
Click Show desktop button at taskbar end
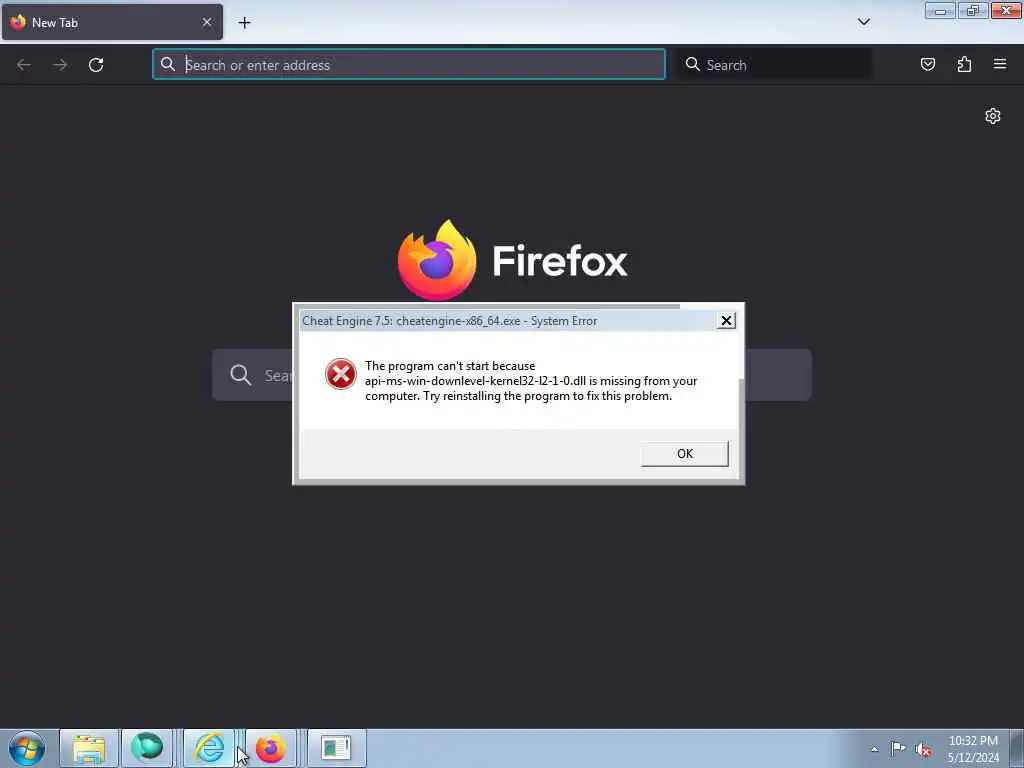[1017, 748]
